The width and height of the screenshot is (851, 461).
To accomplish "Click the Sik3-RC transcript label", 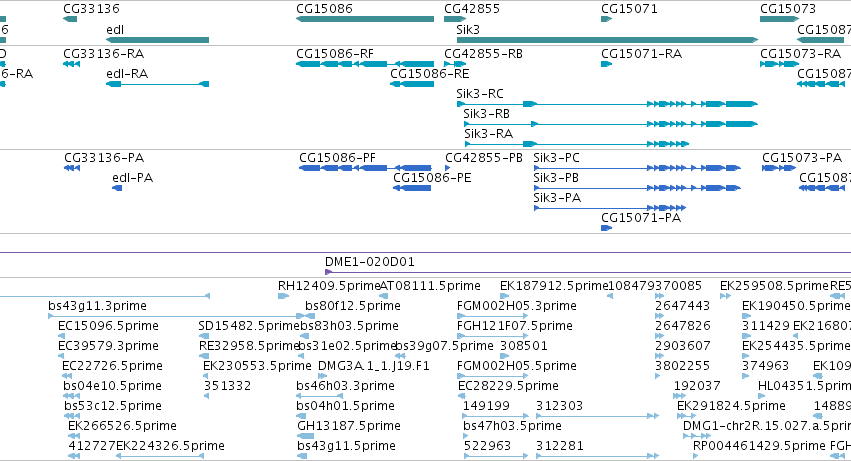I will [480, 94].
